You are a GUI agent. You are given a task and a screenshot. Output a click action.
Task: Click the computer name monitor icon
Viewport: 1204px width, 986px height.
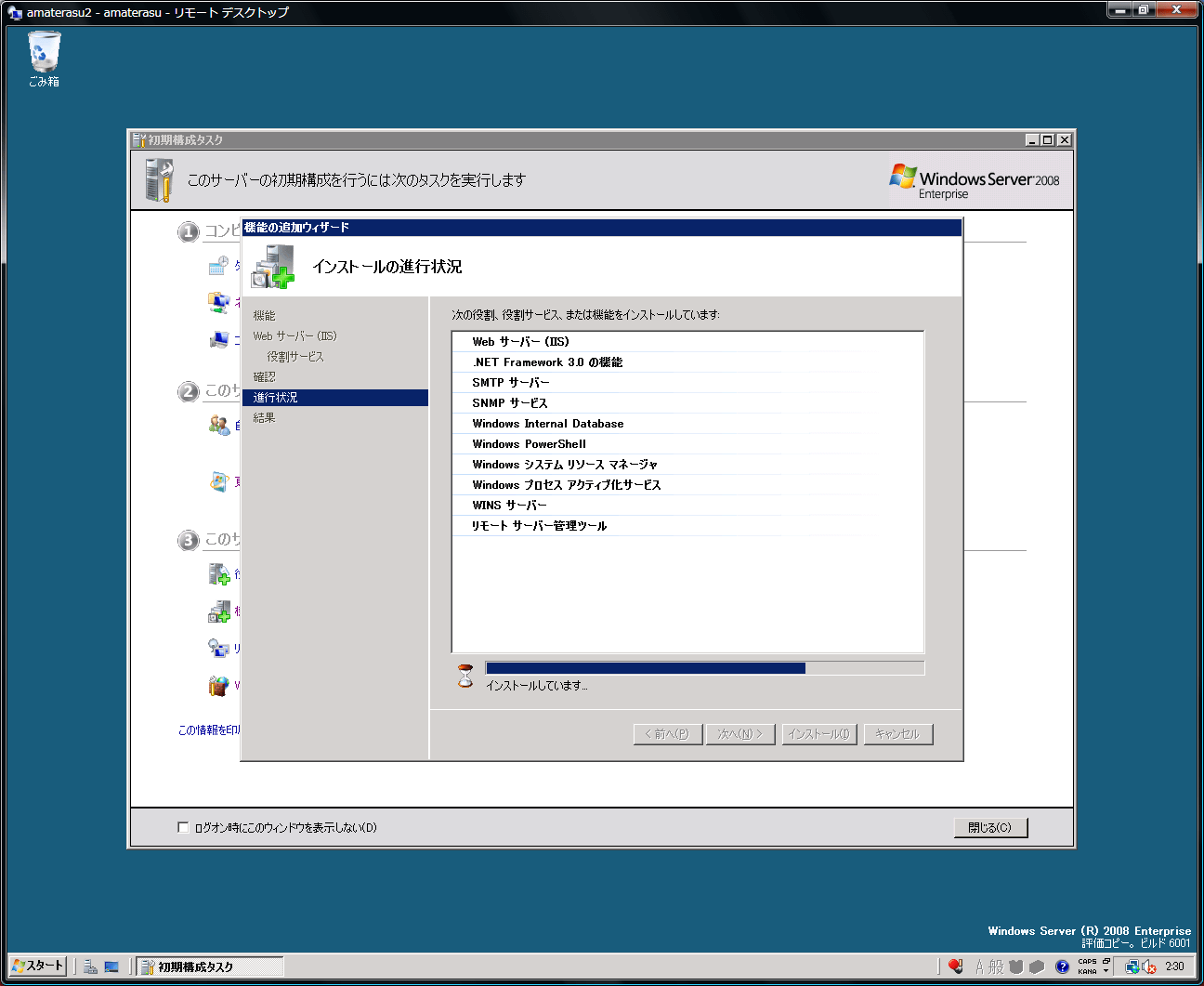(x=218, y=340)
